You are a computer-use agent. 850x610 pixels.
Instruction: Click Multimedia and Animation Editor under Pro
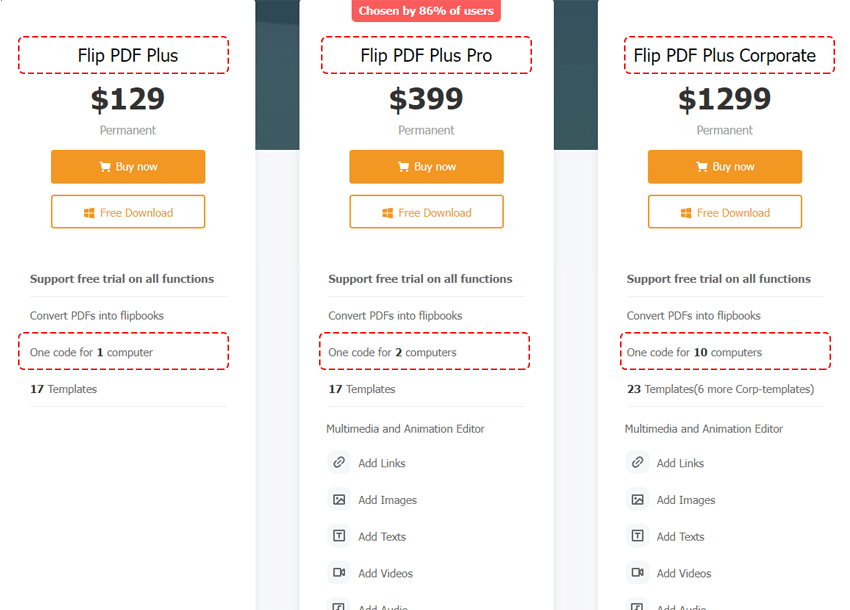(x=405, y=428)
